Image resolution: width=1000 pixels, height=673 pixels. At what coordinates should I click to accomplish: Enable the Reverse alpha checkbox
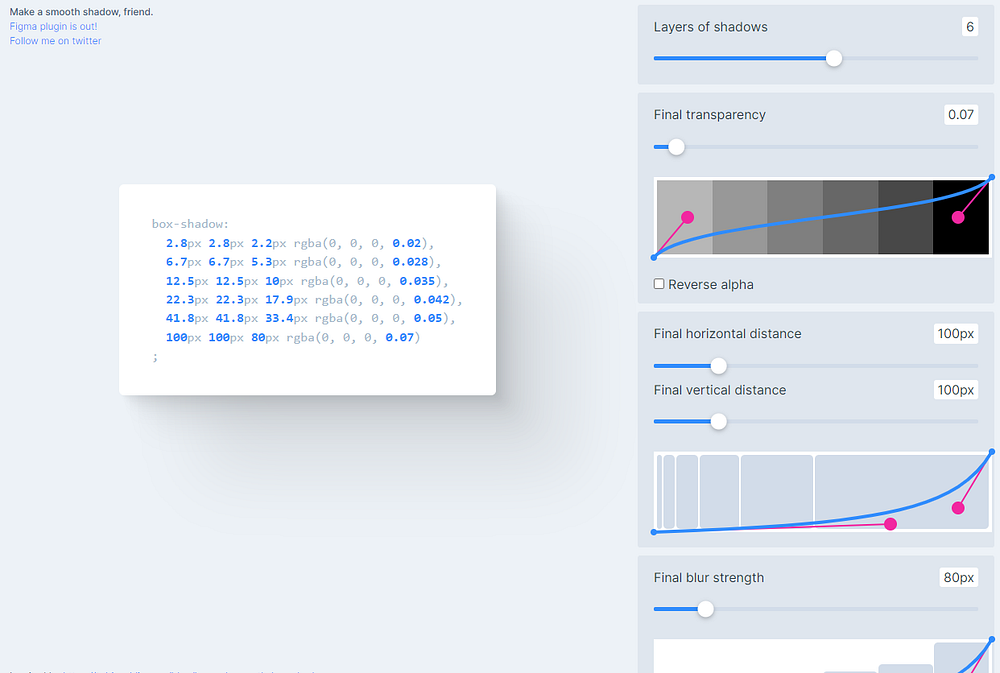click(659, 284)
